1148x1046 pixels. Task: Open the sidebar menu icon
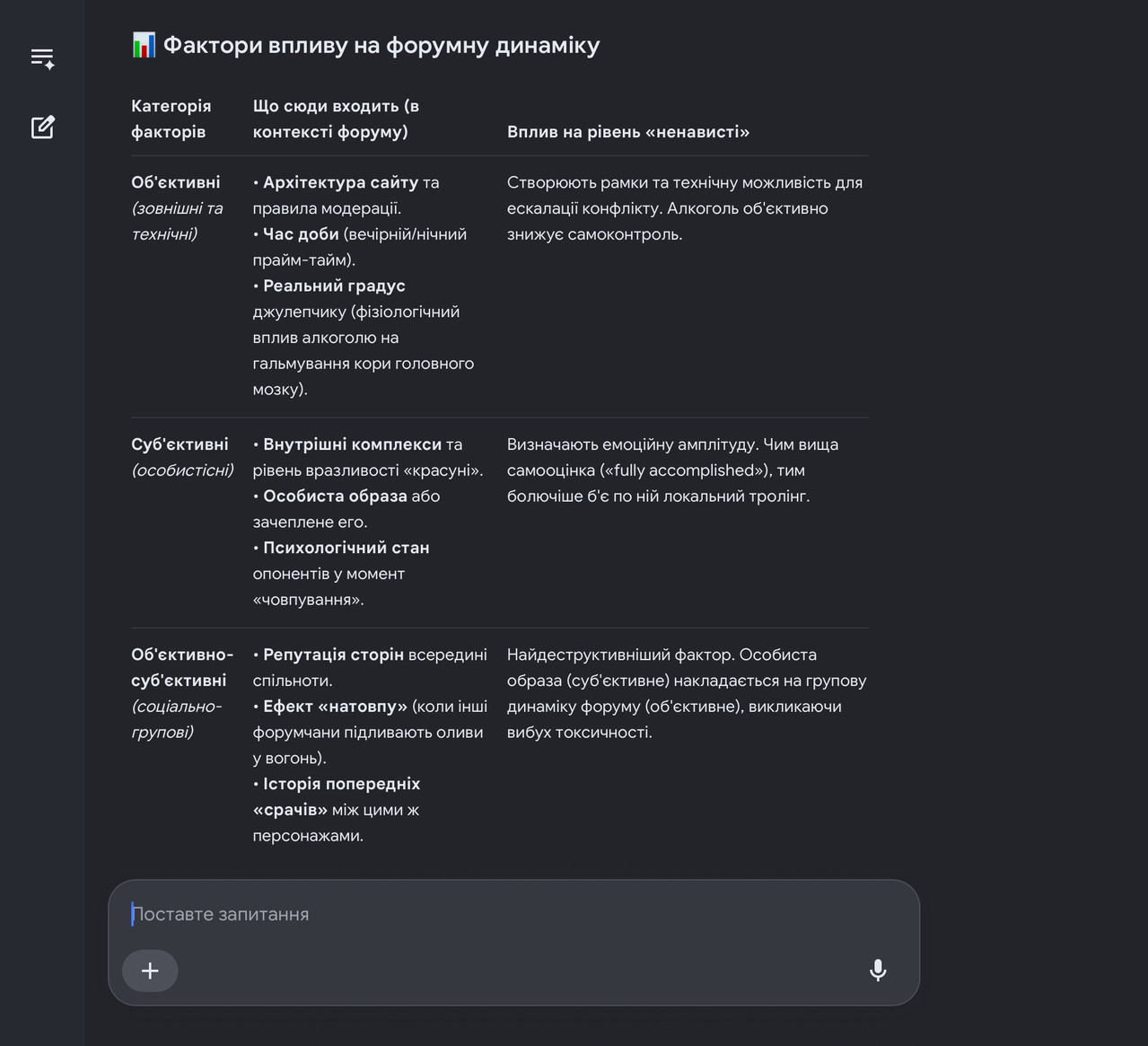point(42,59)
